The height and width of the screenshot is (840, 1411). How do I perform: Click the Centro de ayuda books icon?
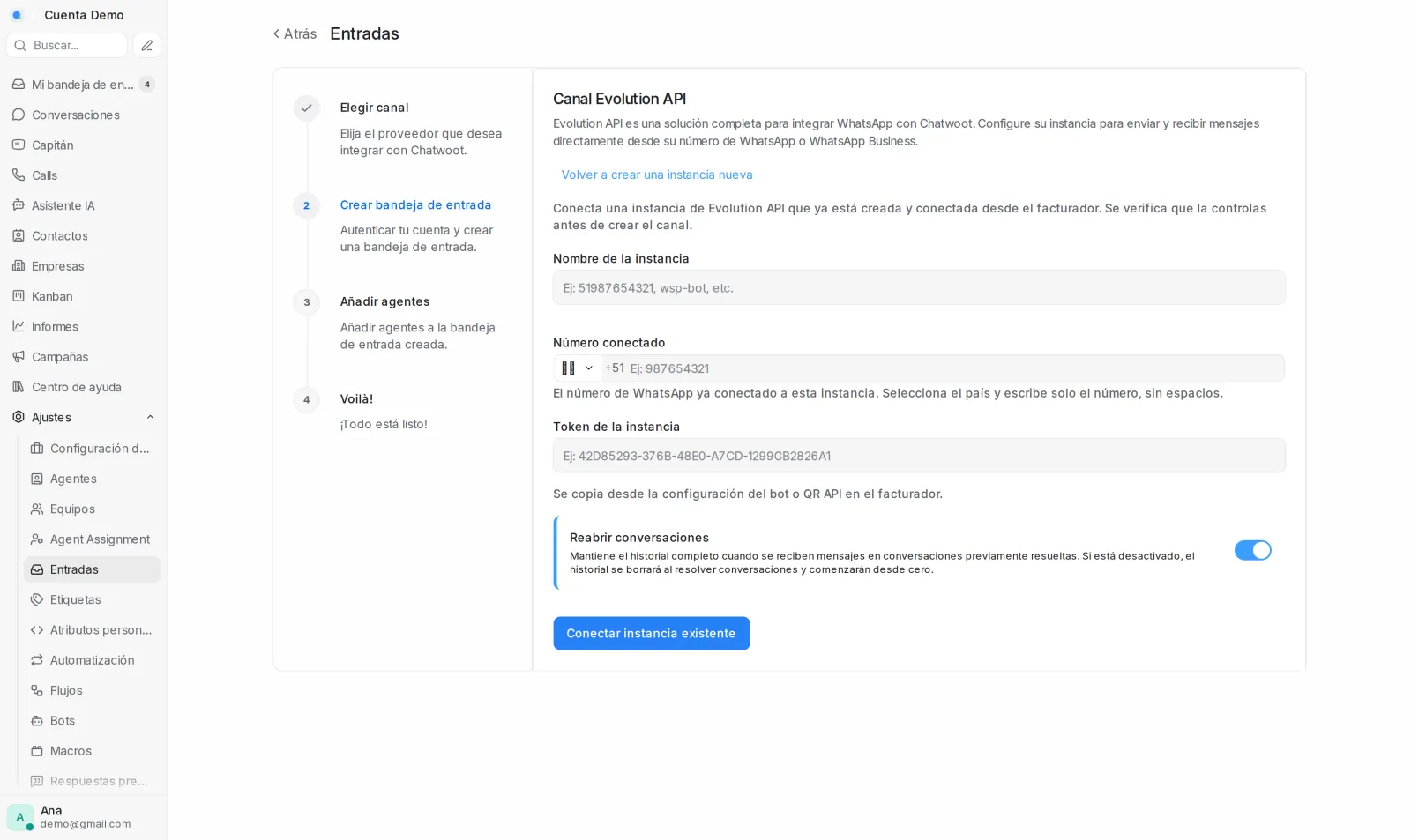(x=19, y=387)
